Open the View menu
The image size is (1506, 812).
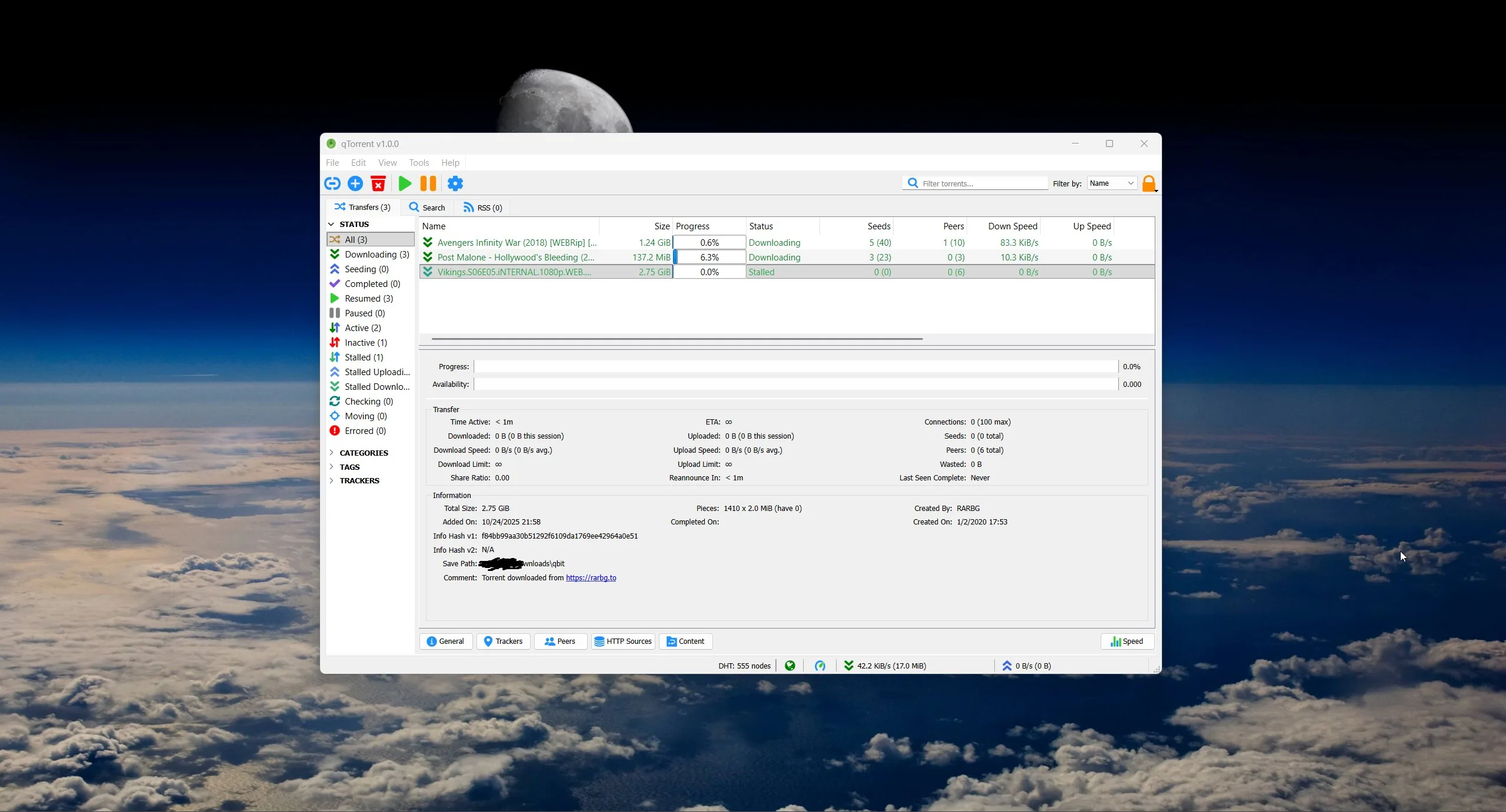click(387, 163)
